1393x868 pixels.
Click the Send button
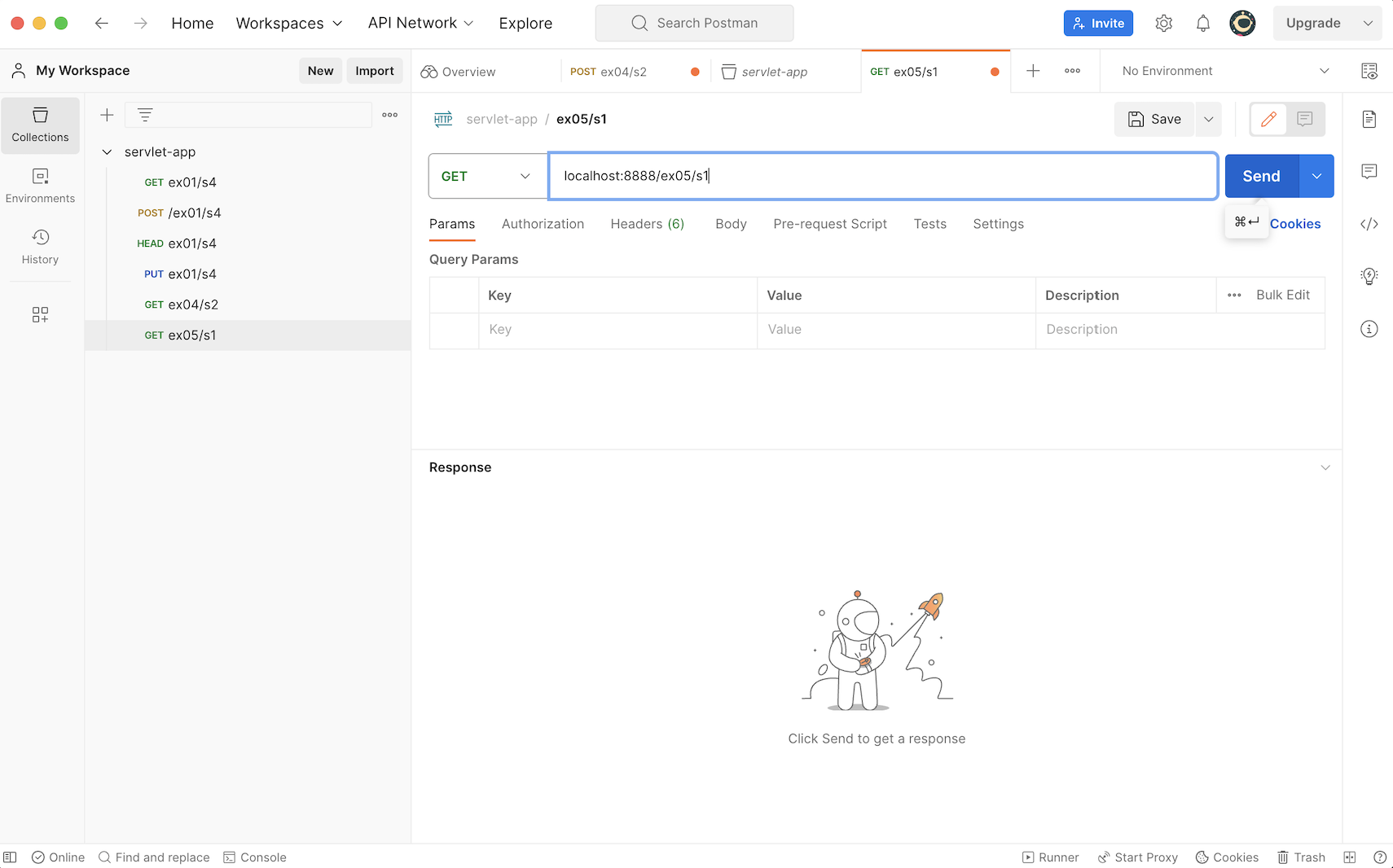pyautogui.click(x=1262, y=176)
